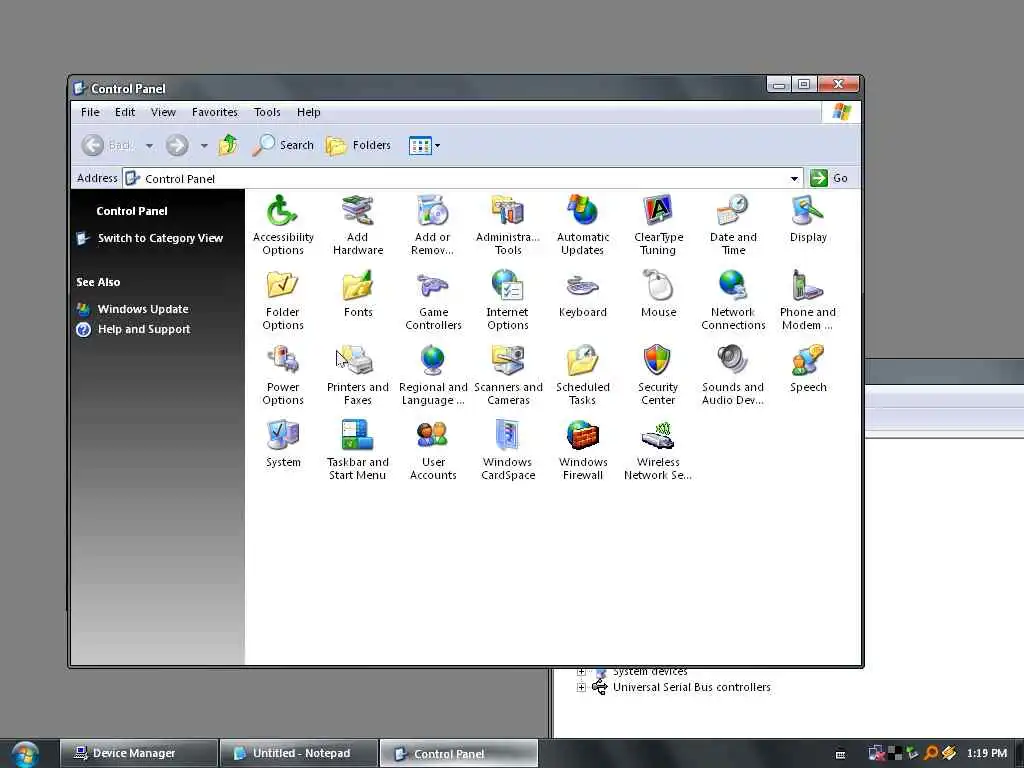The width and height of the screenshot is (1024, 768).
Task: Open Game Controllers icon
Action: [432, 300]
